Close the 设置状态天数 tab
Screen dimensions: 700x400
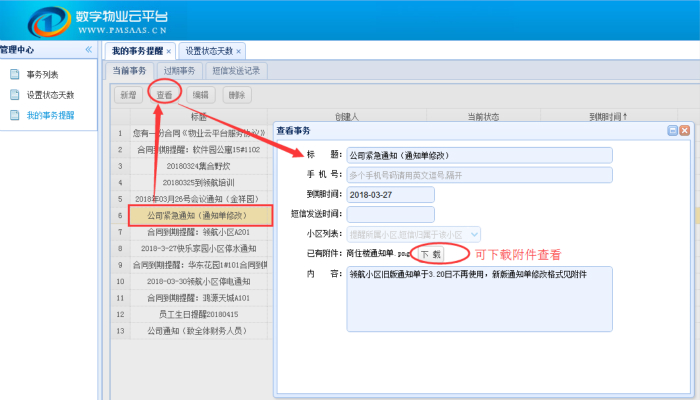coord(239,51)
